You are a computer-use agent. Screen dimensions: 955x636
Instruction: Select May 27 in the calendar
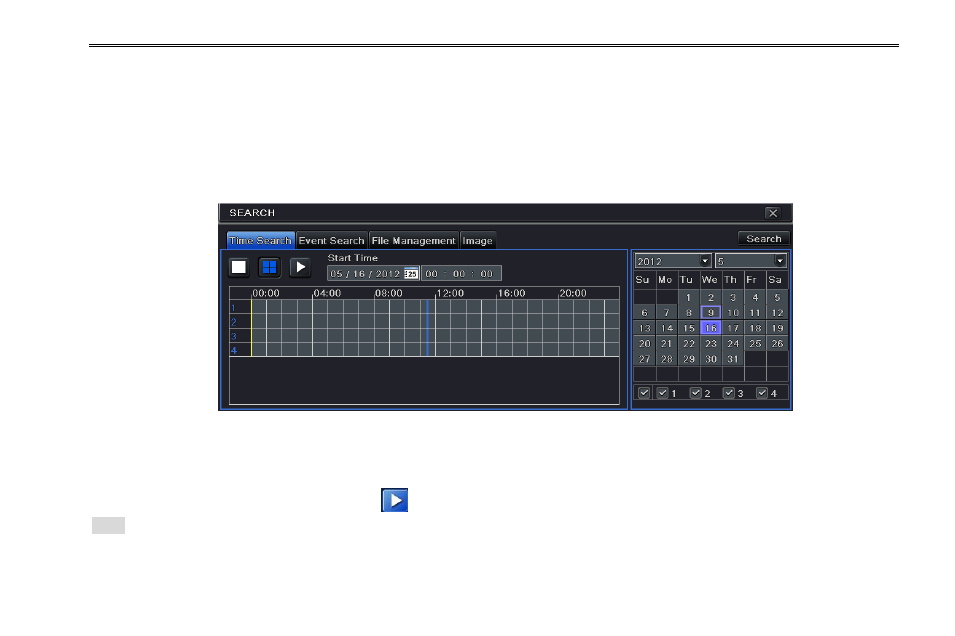coord(644,359)
